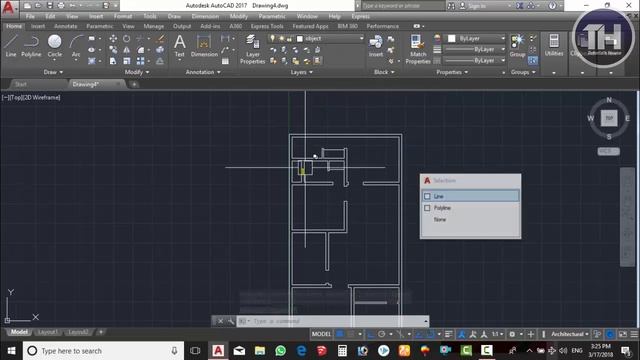
Task: Toggle polar tracking in status bar
Action: click(382, 334)
